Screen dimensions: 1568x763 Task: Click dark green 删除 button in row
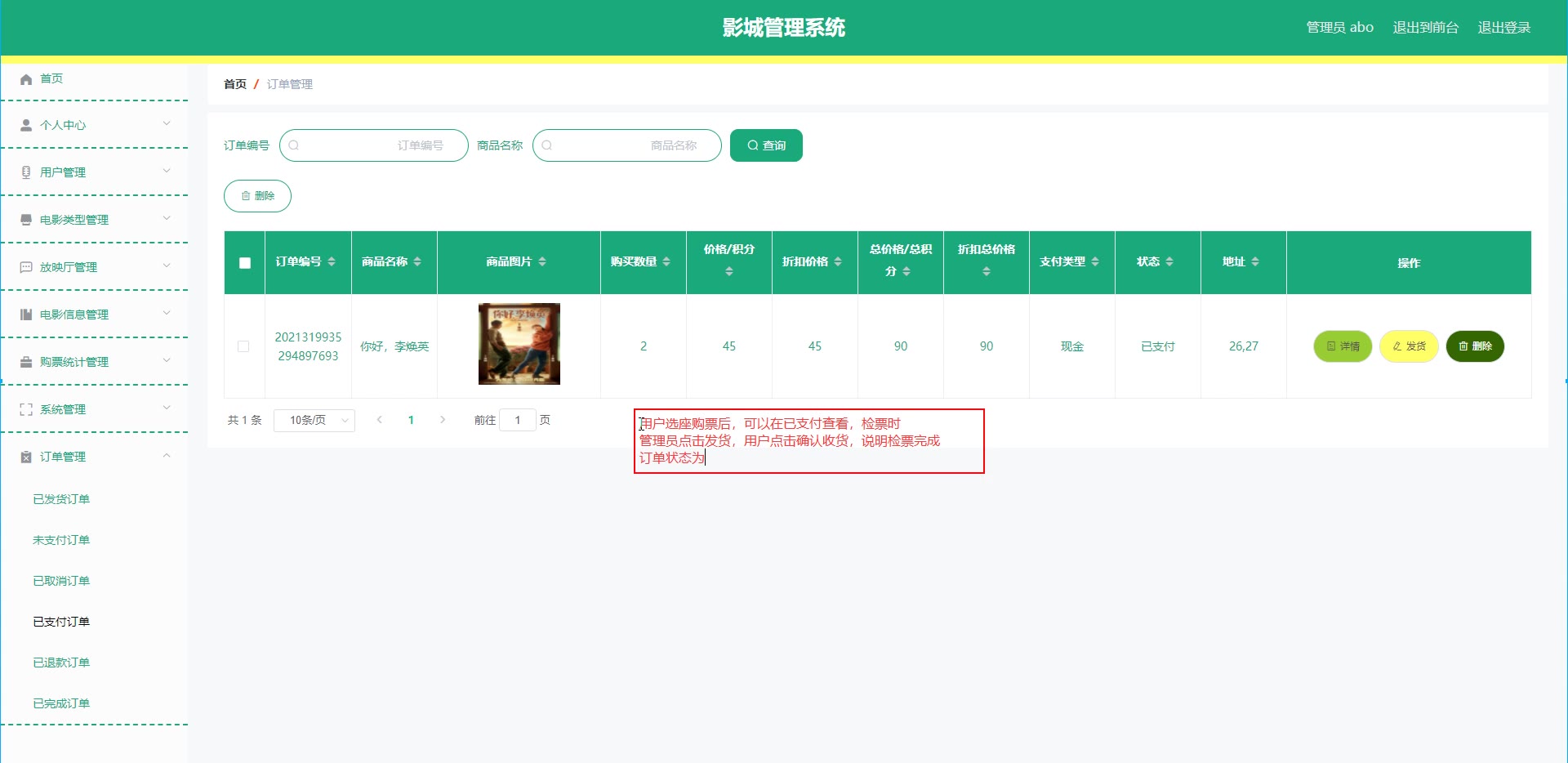pyautogui.click(x=1475, y=346)
